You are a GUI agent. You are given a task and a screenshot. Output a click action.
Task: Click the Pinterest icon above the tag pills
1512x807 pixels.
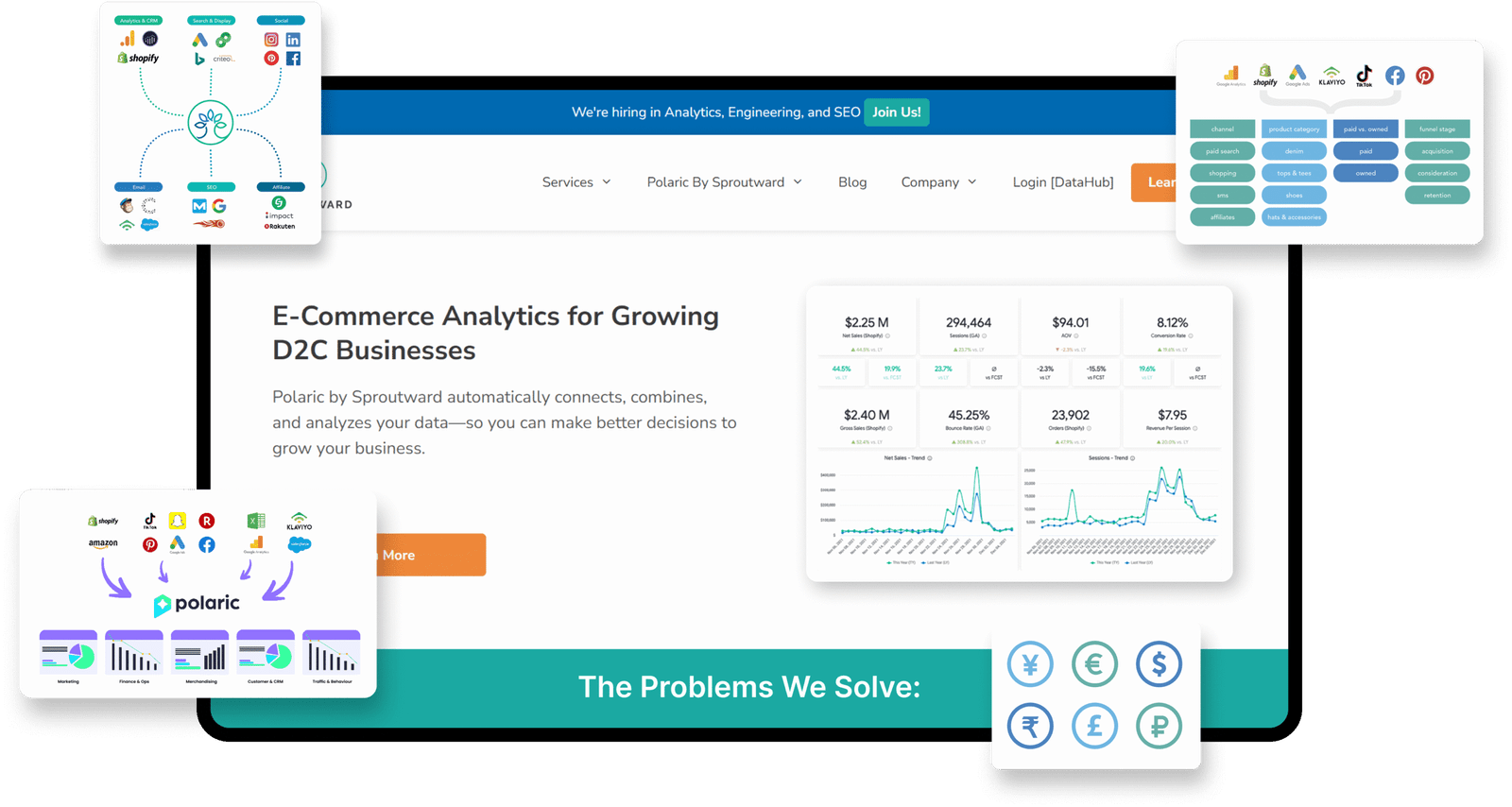pos(1424,76)
